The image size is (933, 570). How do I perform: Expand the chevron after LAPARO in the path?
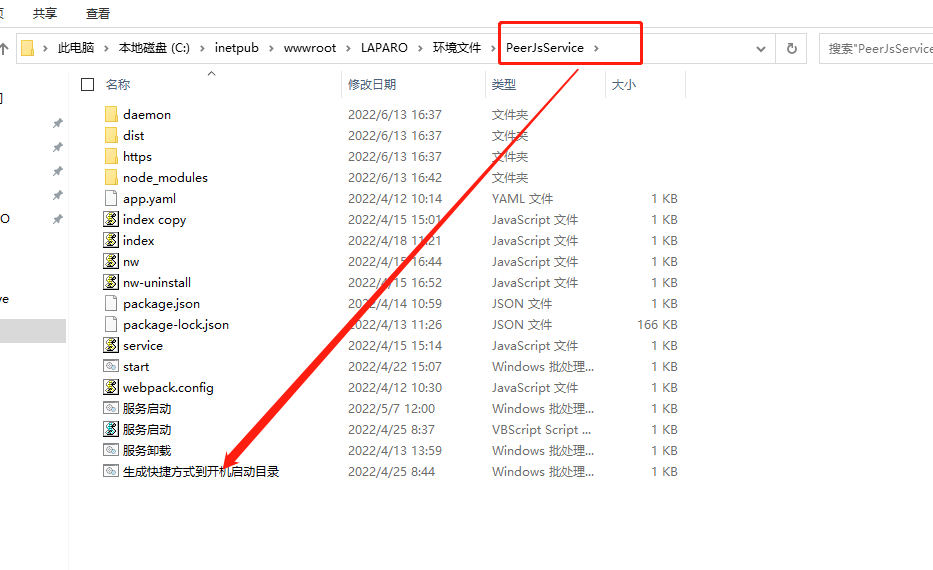pos(420,48)
